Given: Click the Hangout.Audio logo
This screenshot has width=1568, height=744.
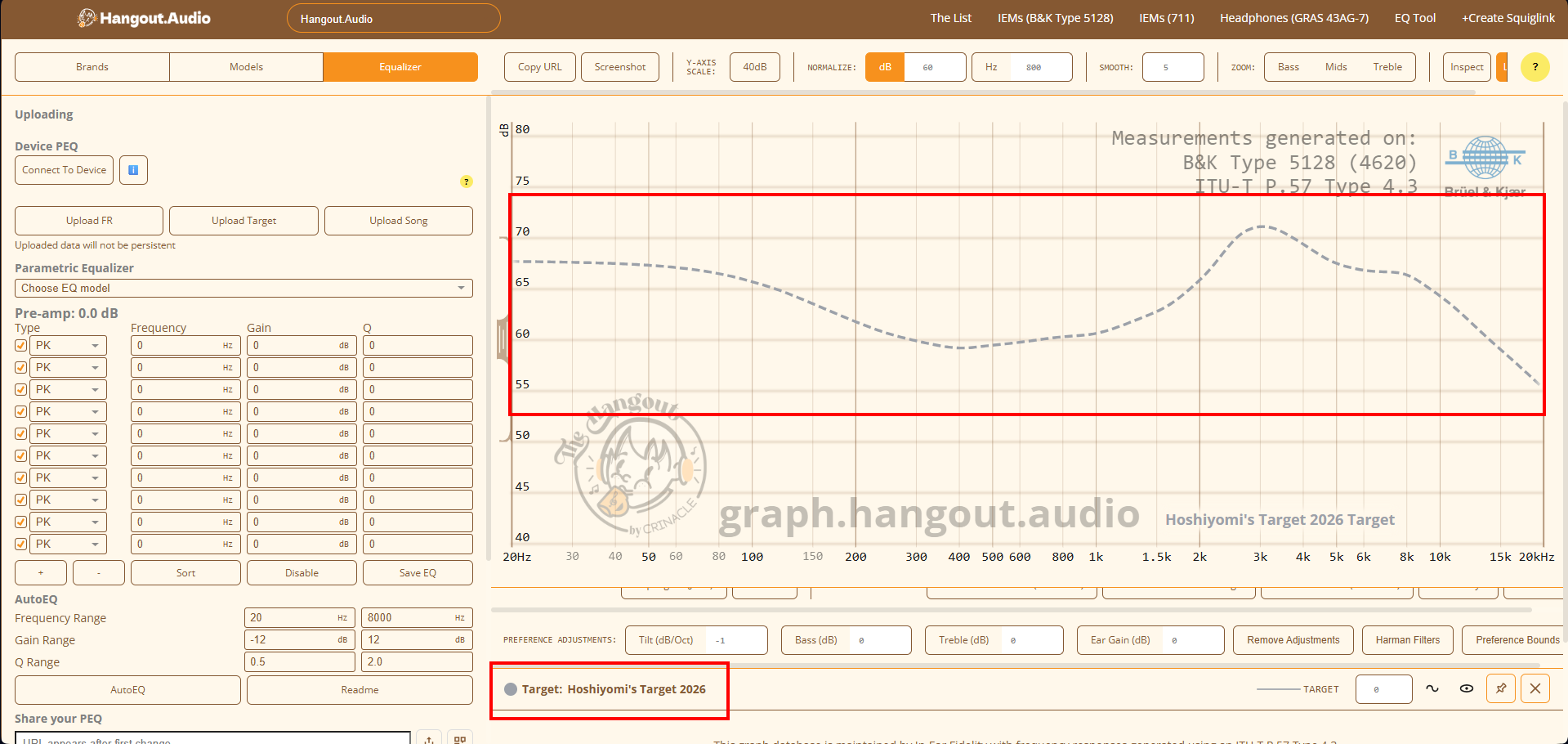Looking at the screenshot, I should pyautogui.click(x=145, y=18).
